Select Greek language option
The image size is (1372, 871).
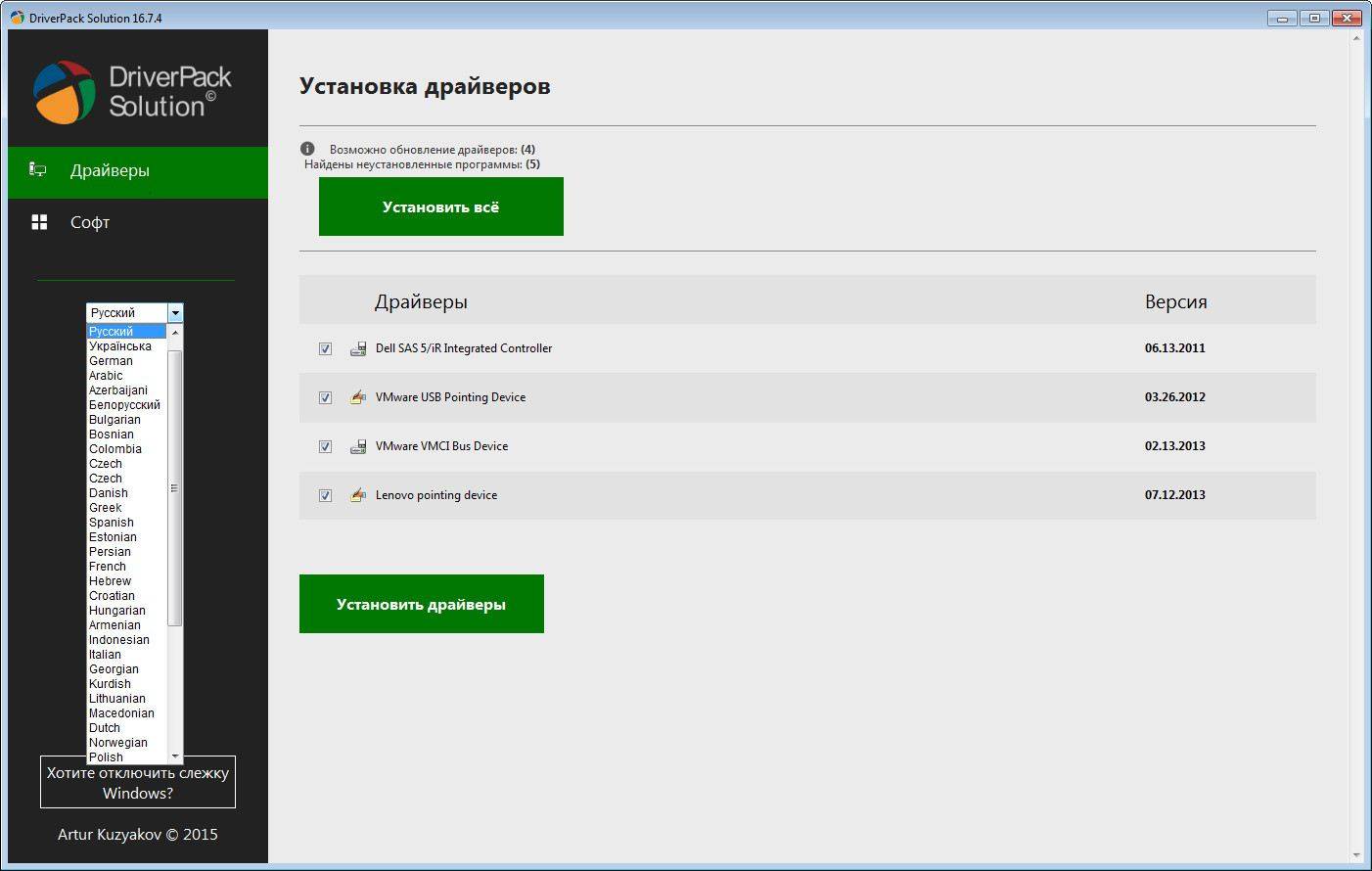coord(127,507)
